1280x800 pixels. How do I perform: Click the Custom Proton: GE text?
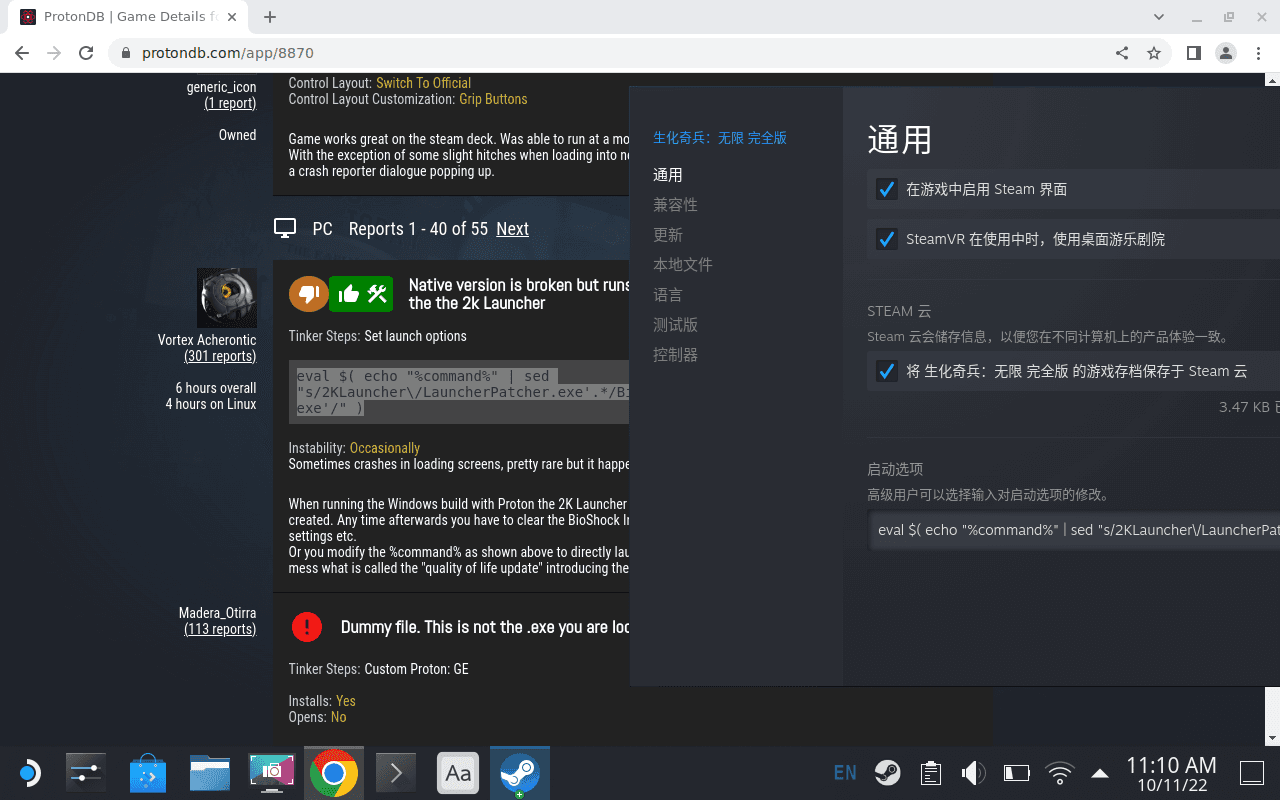(x=416, y=669)
